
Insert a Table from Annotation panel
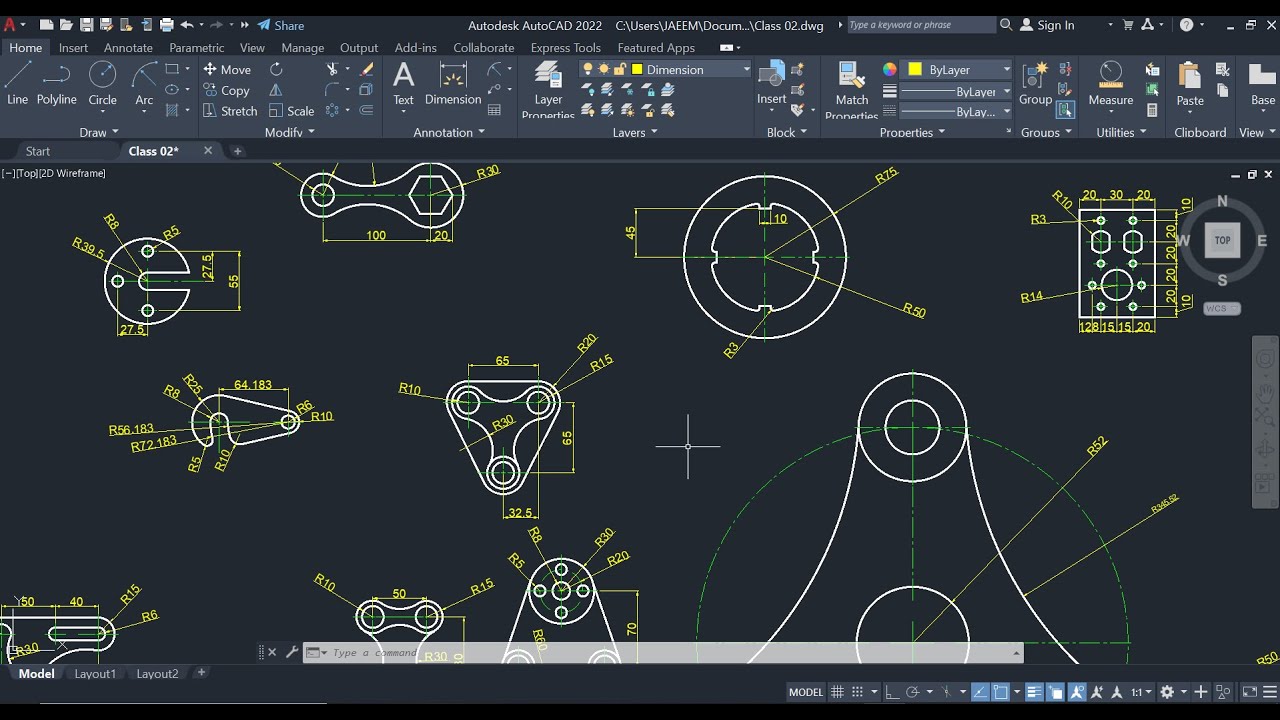point(495,111)
